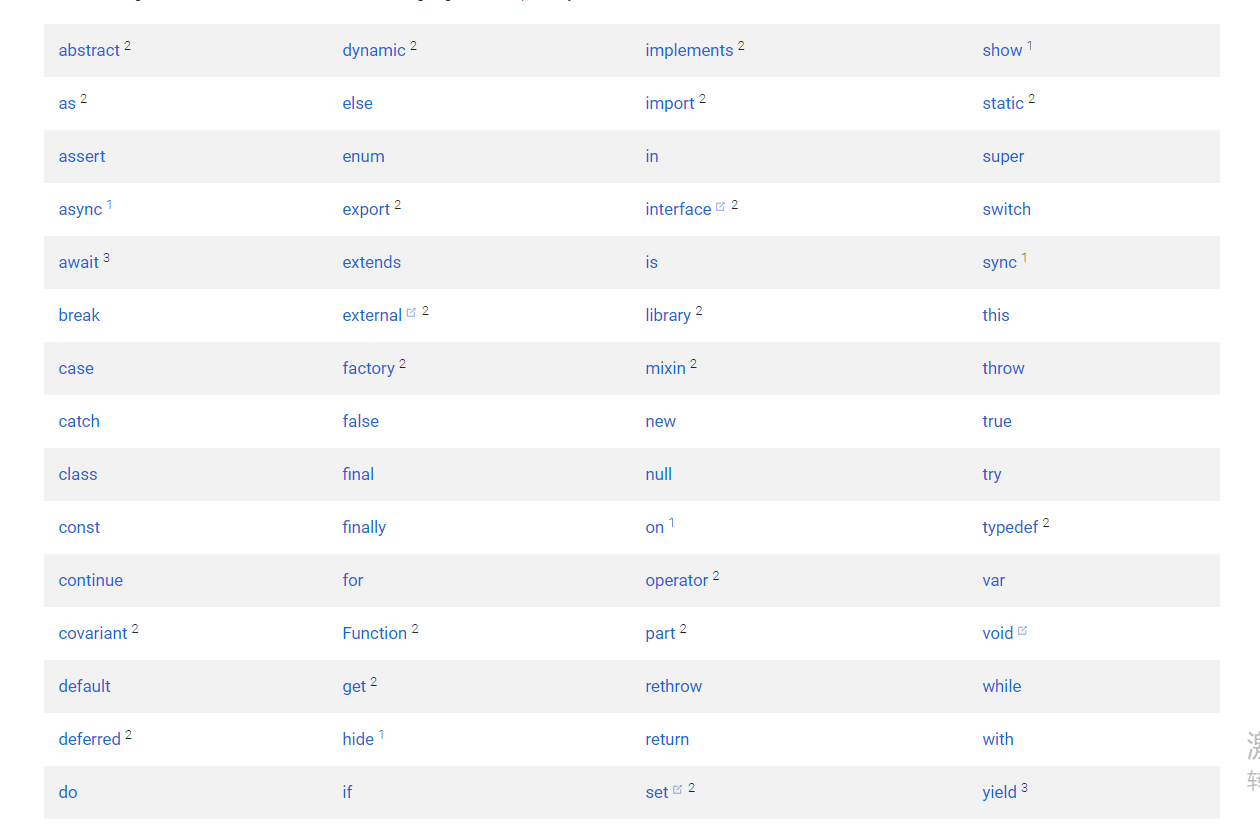
Task: Click footnote 1 superscript beside show
Action: pos(1030,45)
